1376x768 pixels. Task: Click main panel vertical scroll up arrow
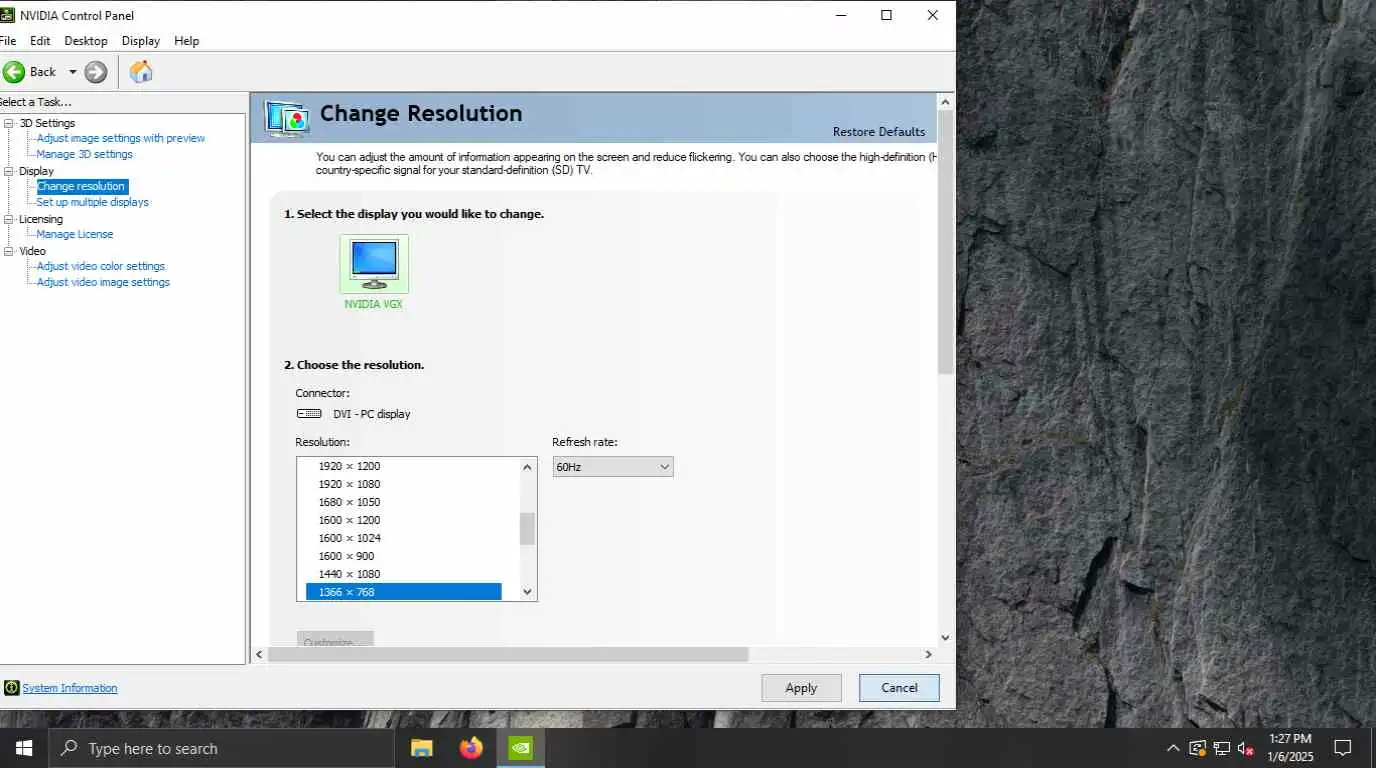(945, 102)
